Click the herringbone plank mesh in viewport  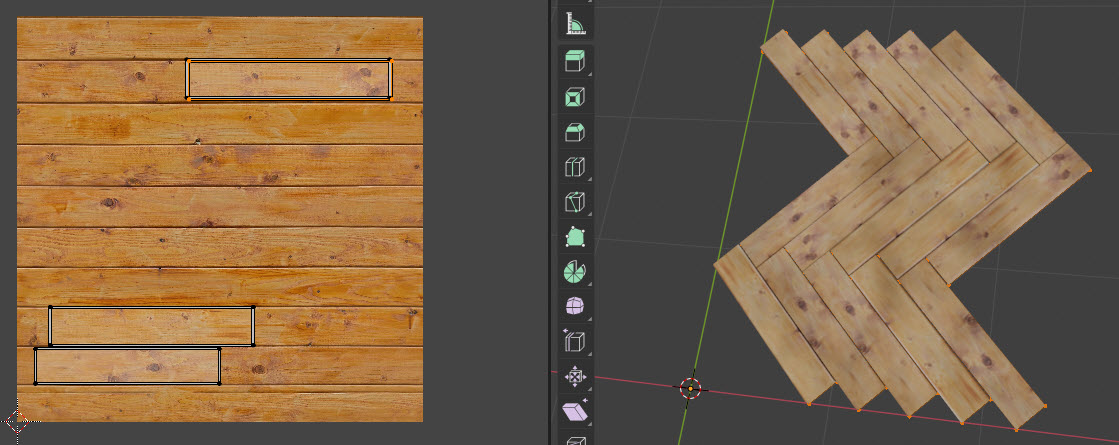903,230
